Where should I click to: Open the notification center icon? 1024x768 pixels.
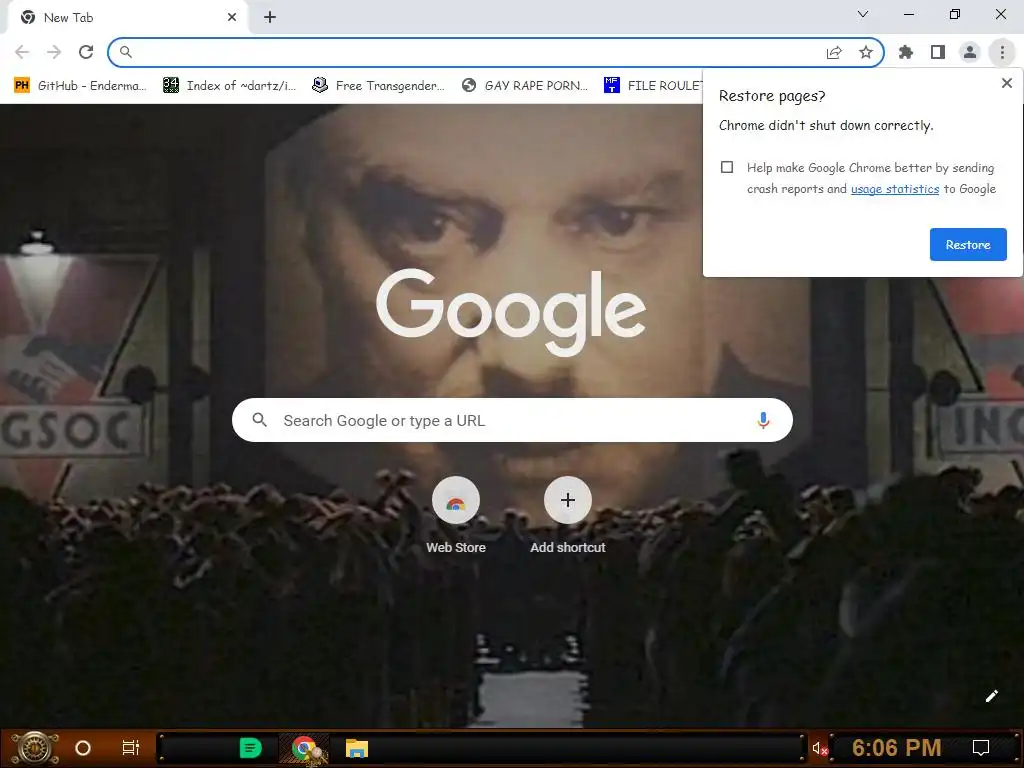click(x=981, y=748)
